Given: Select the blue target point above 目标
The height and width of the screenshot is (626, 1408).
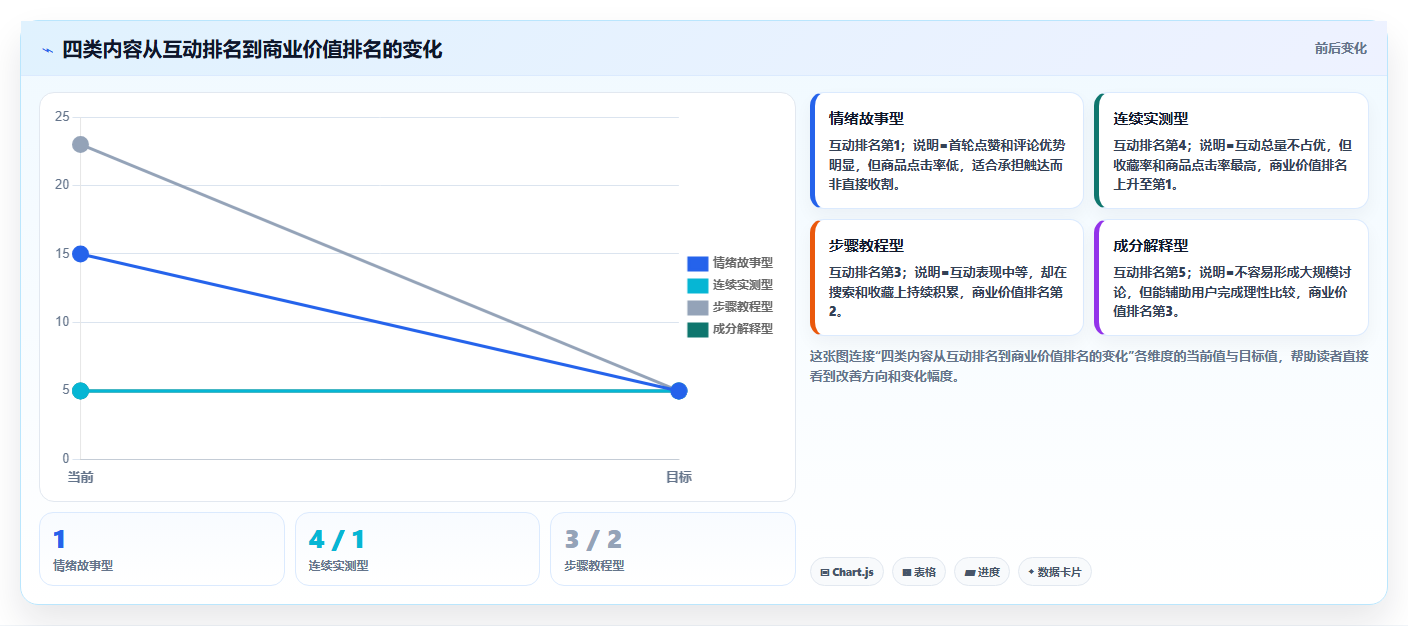Looking at the screenshot, I should 679,390.
